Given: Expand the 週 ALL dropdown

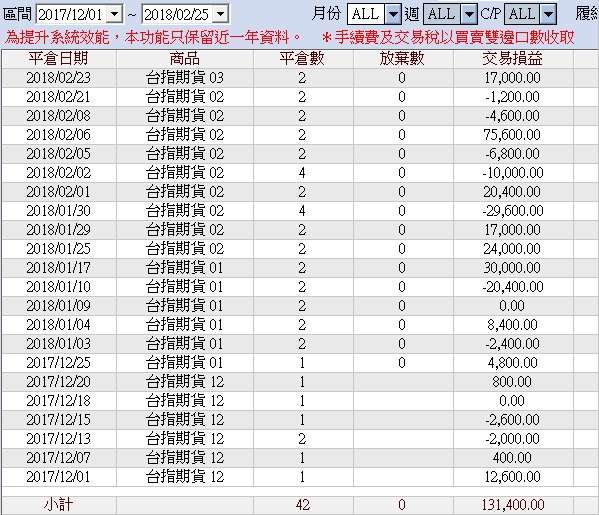Looking at the screenshot, I should (469, 14).
